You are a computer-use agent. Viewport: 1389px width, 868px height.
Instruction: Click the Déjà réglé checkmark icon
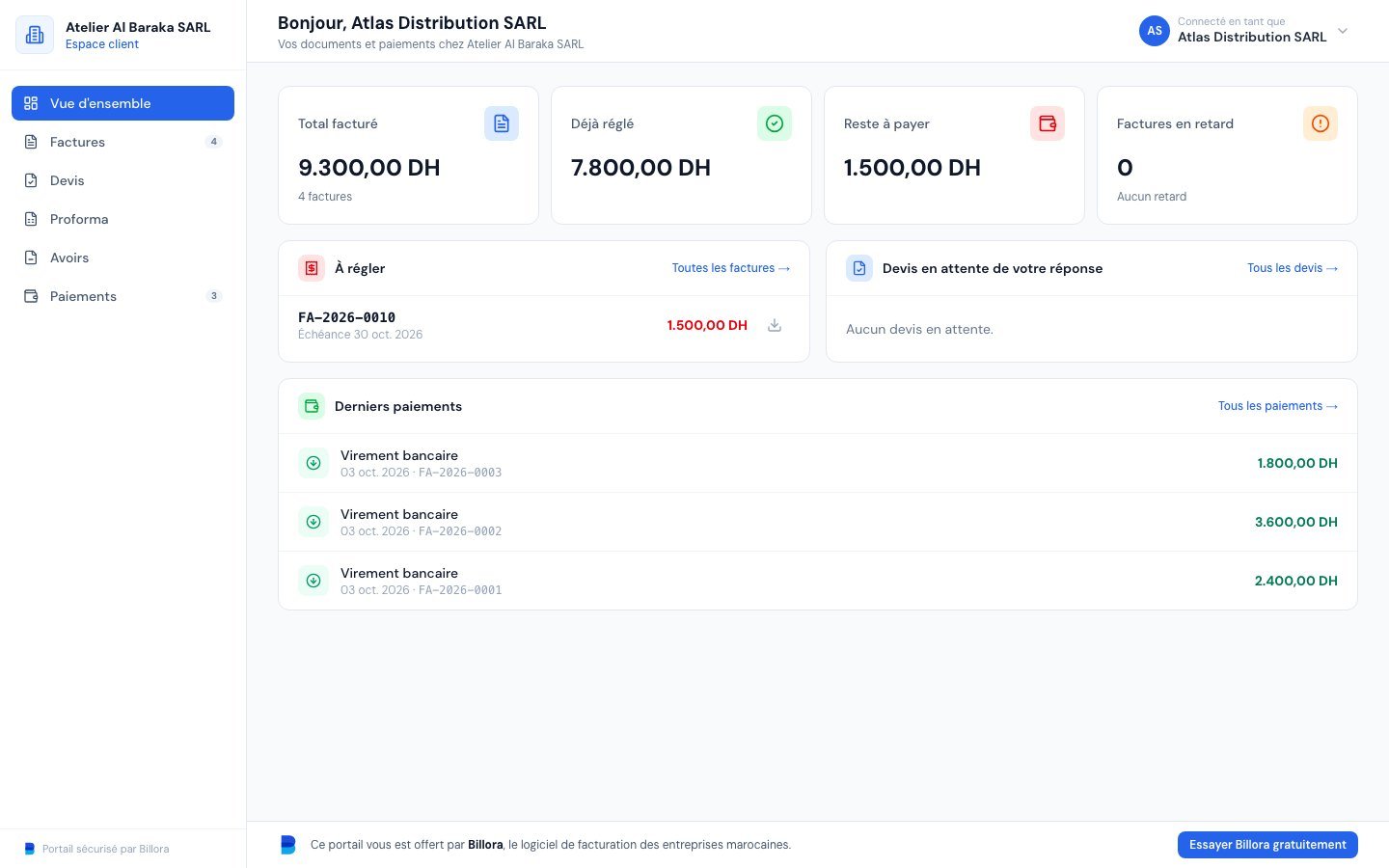pyautogui.click(x=775, y=123)
